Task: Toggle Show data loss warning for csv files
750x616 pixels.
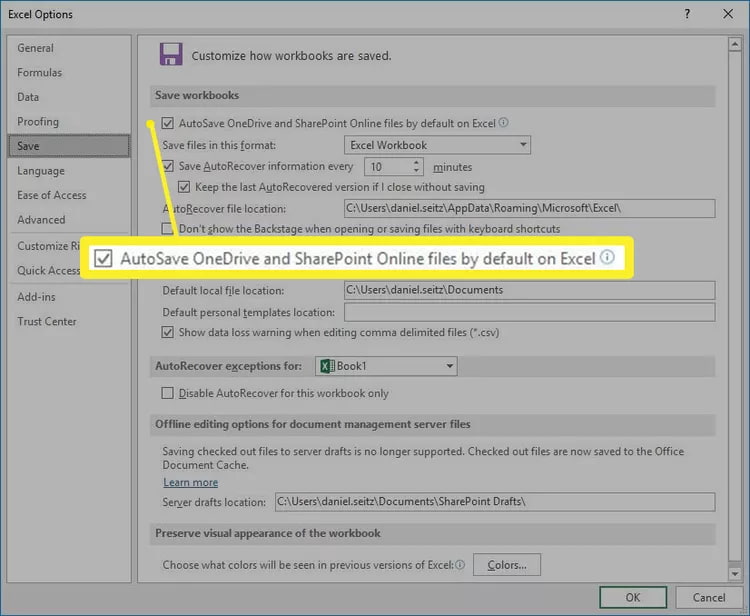Action: click(x=167, y=332)
